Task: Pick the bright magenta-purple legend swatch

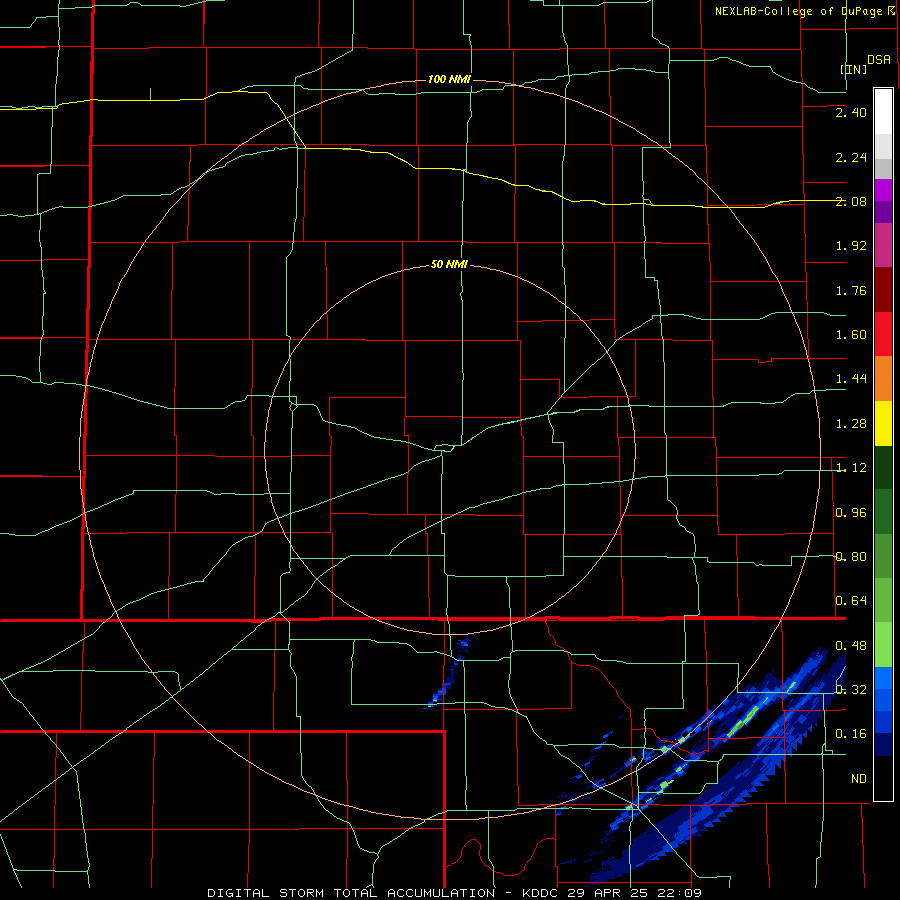Action: (x=883, y=190)
